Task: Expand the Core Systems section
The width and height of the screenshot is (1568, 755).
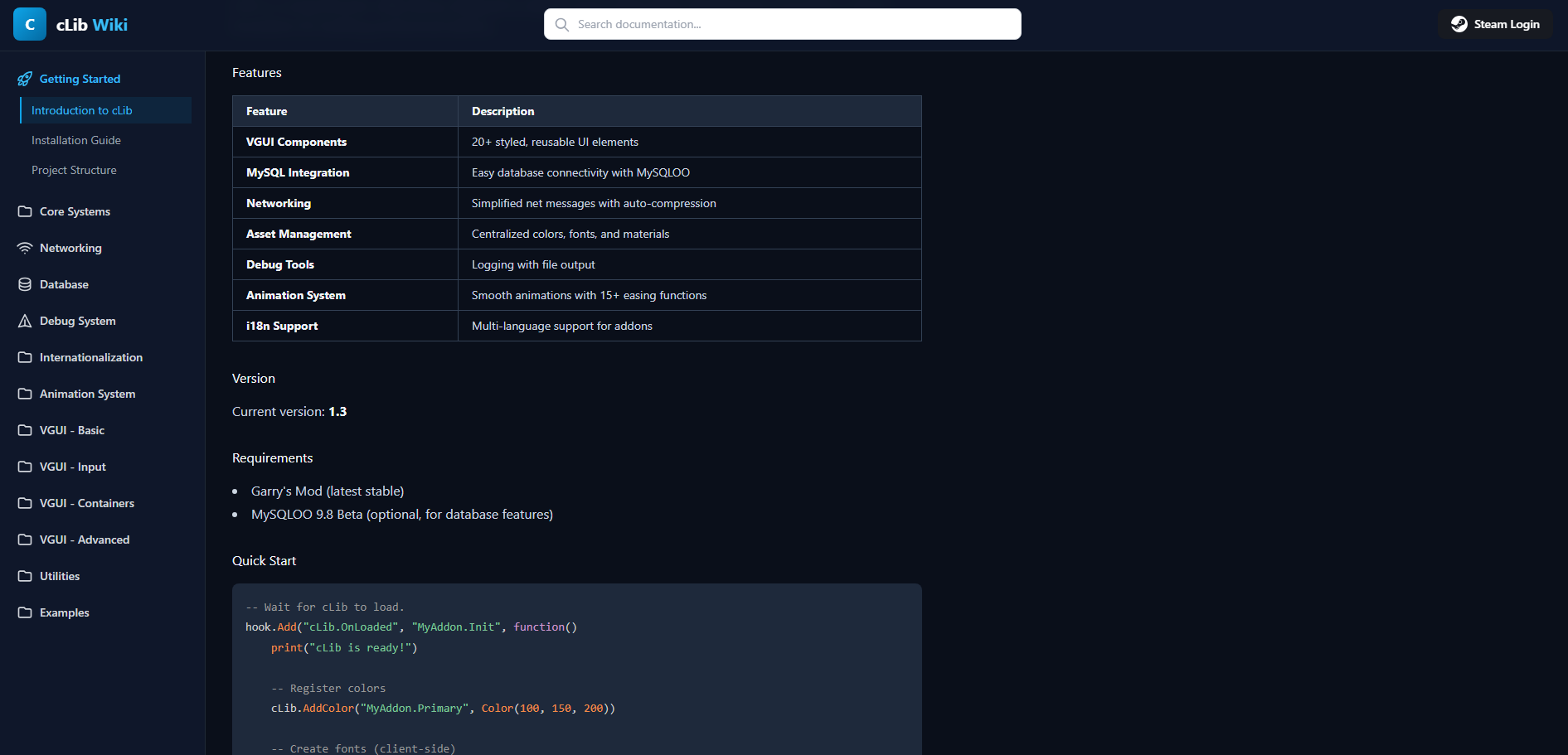Action: [x=102, y=211]
